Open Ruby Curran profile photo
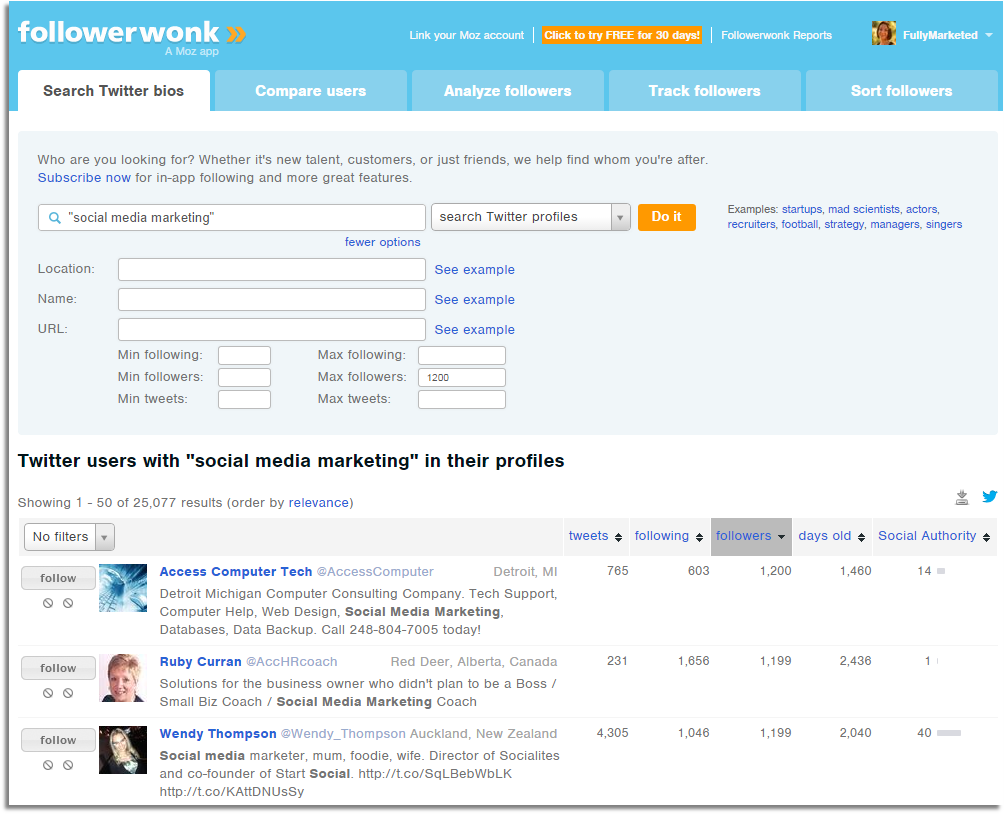The image size is (1004, 814). pyautogui.click(x=123, y=678)
